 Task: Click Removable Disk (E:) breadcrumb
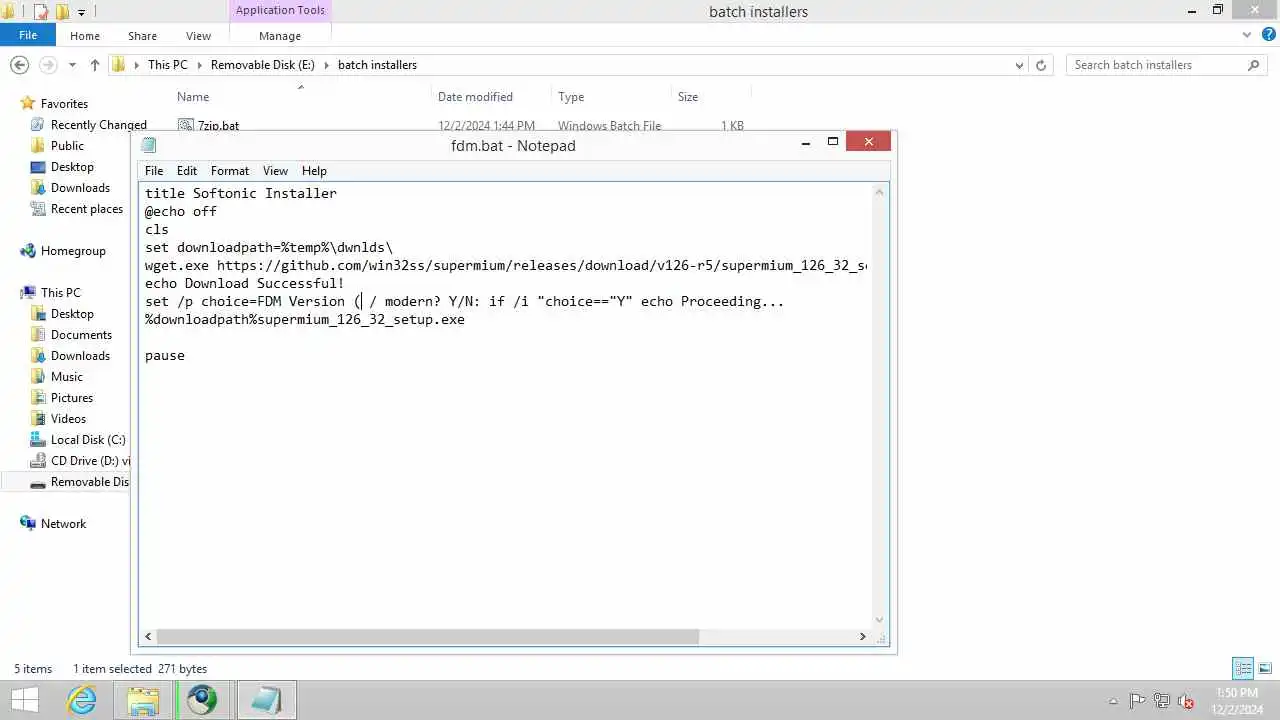click(262, 65)
